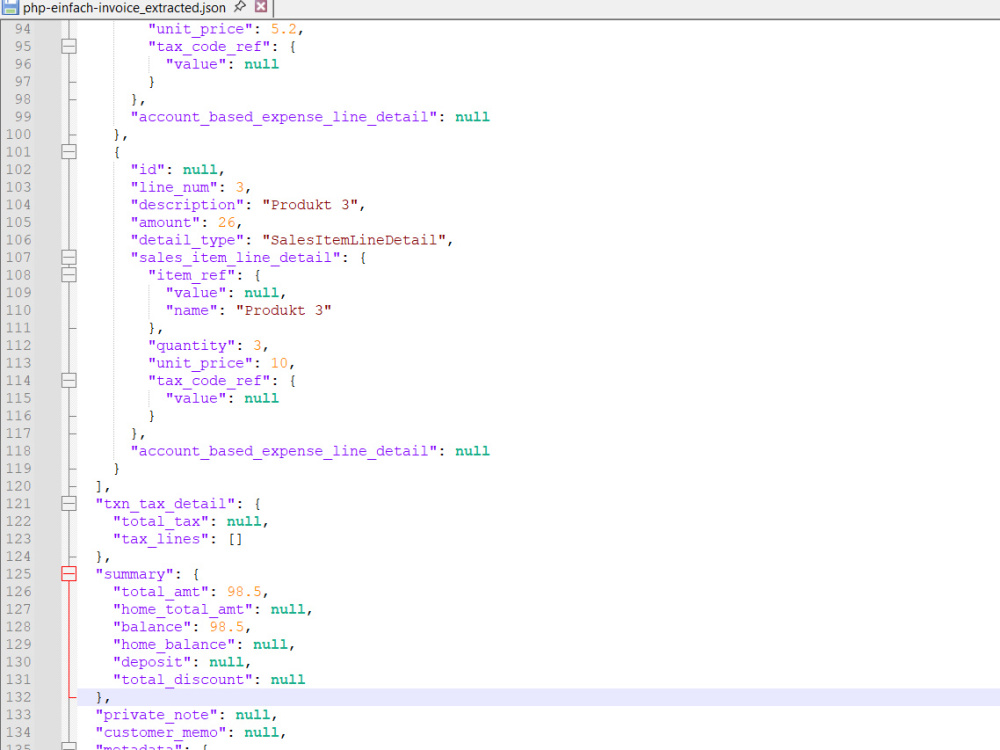
Task: Click "tax_code_ref" key on line 114
Action: coord(209,381)
